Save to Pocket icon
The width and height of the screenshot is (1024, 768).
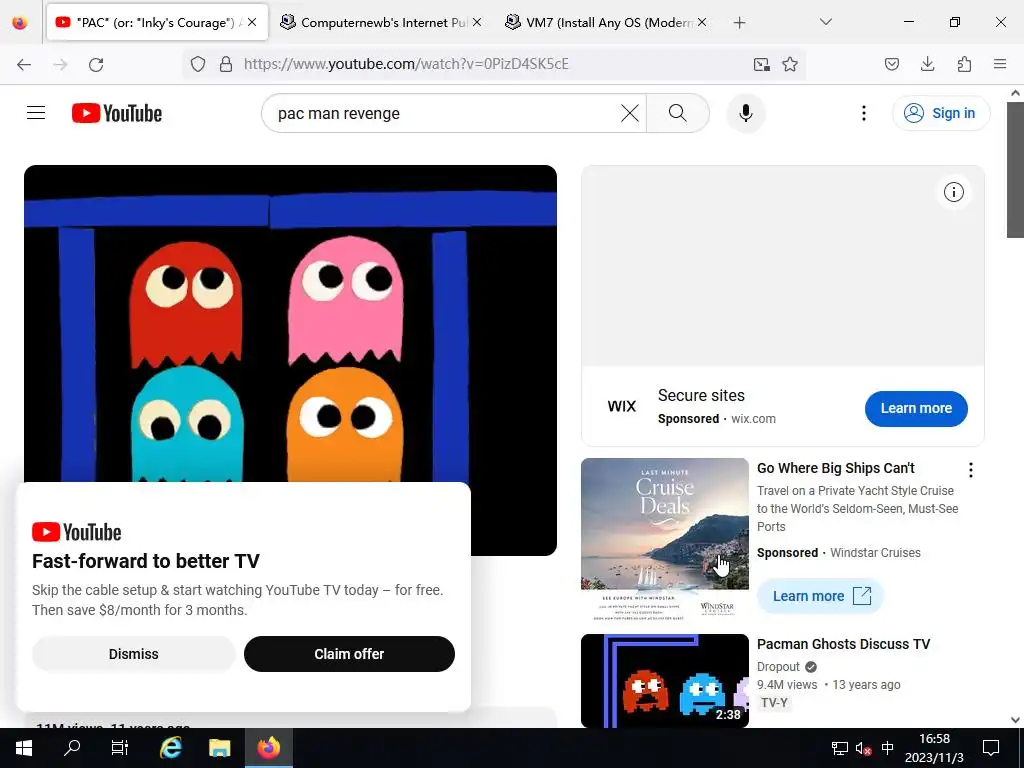(891, 64)
